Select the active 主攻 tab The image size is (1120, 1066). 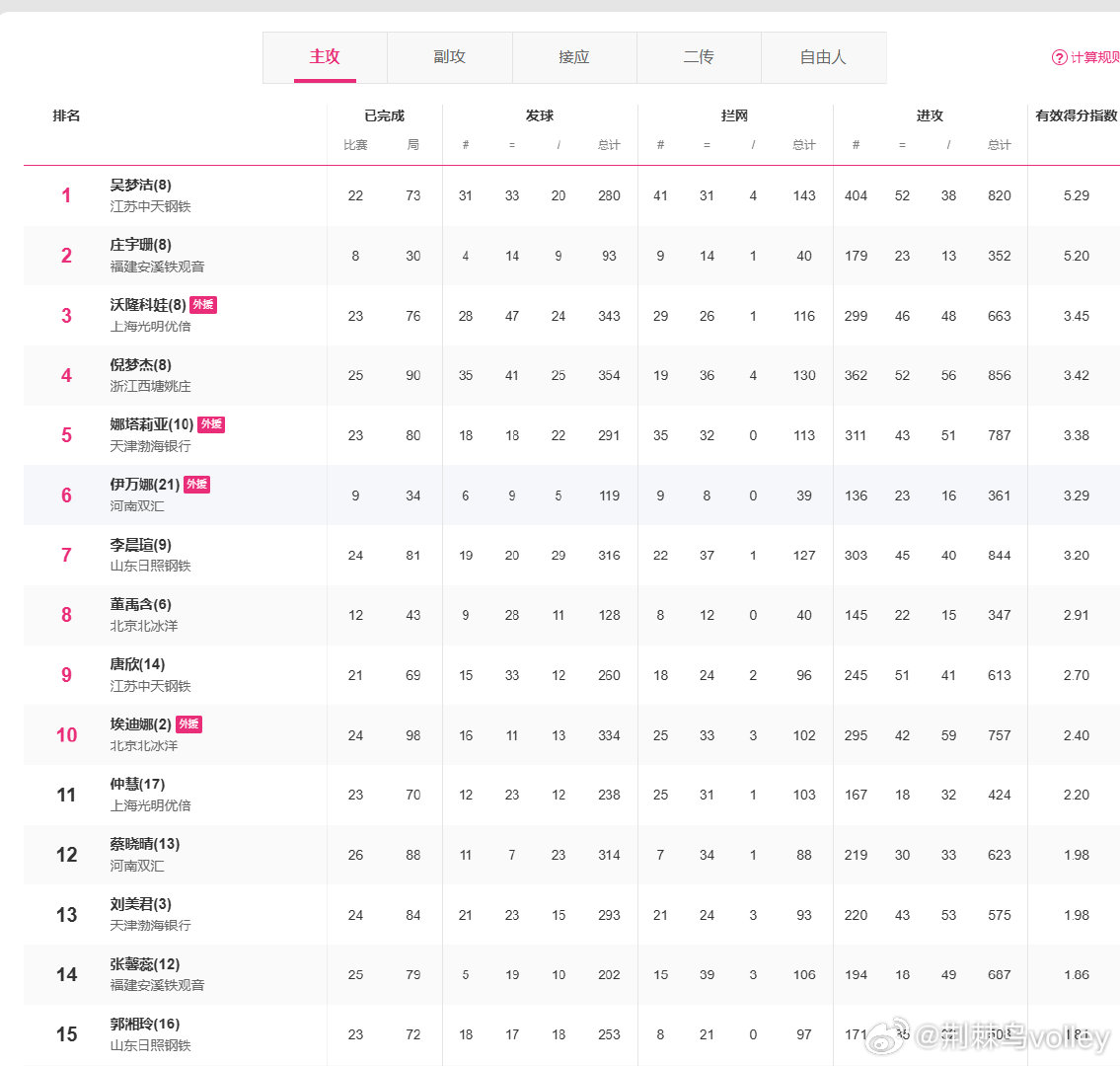[x=325, y=57]
